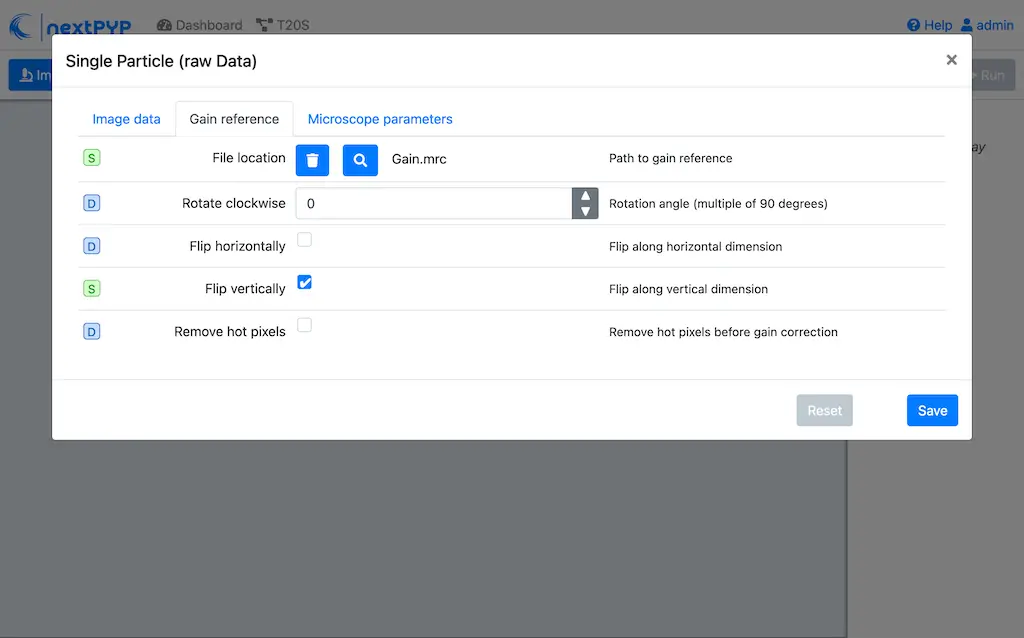
Task: Click the D badge beside Rotate clockwise
Action: click(92, 204)
